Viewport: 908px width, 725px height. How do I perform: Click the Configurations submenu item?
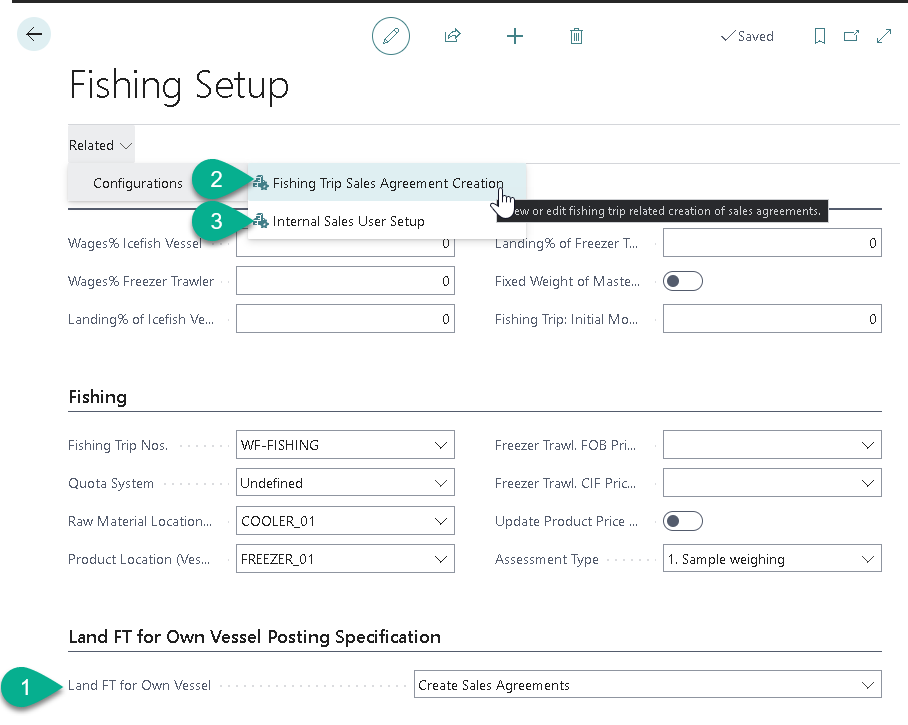[x=138, y=183]
